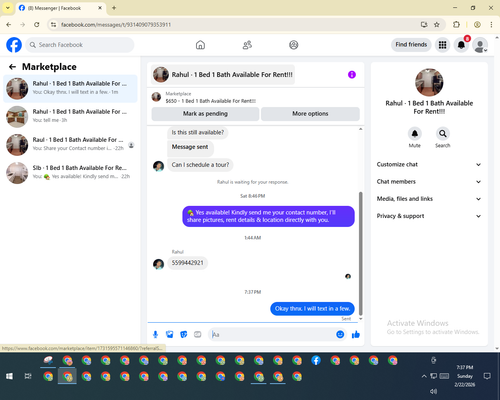The height and width of the screenshot is (400, 500).
Task: Send a thumbs up like
Action: (356, 334)
